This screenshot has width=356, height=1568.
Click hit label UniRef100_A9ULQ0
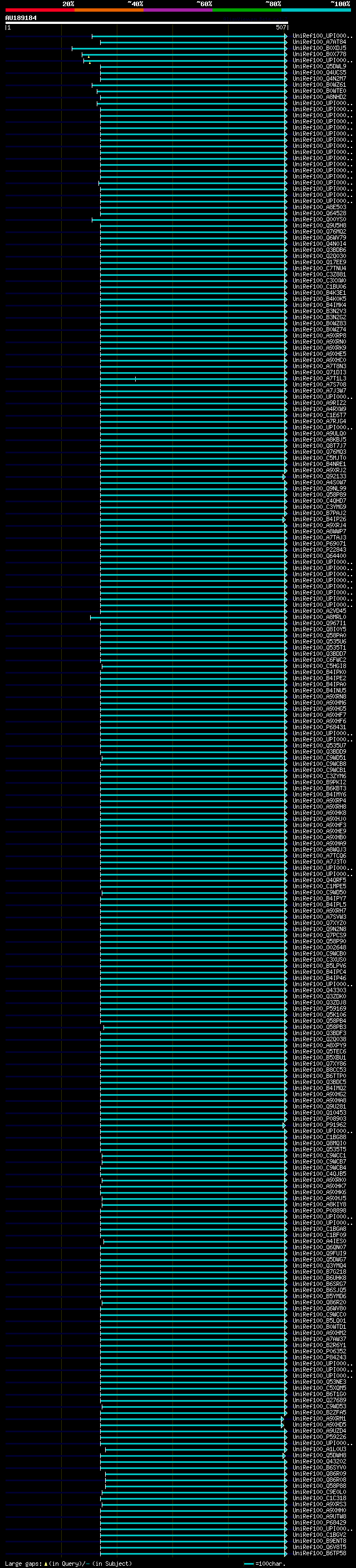pyautogui.click(x=319, y=433)
